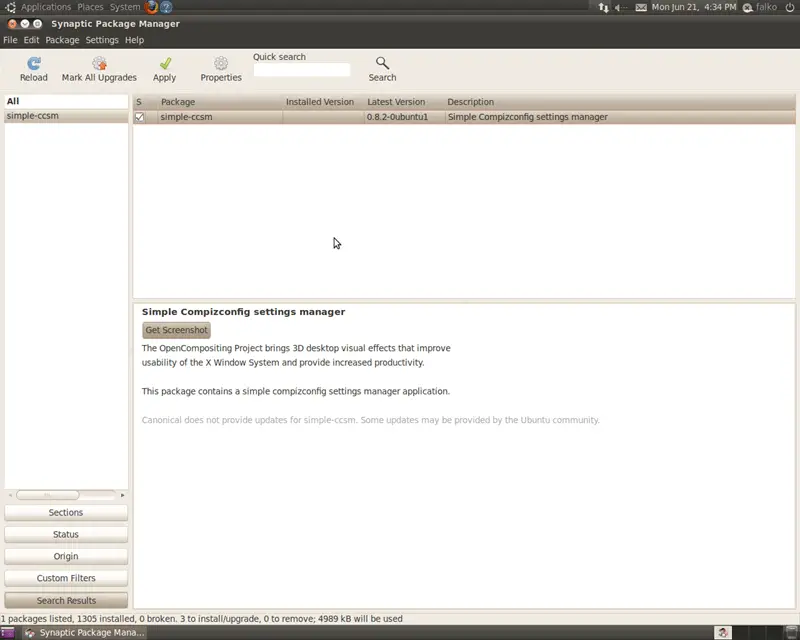The image size is (800, 640).
Task: Click the power shutdown icon
Action: pyautogui.click(x=789, y=7)
